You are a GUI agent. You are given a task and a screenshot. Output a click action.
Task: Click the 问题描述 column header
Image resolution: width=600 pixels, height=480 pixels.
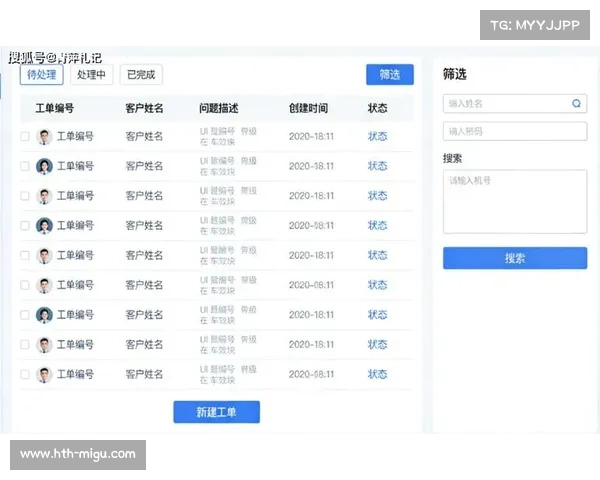218,108
